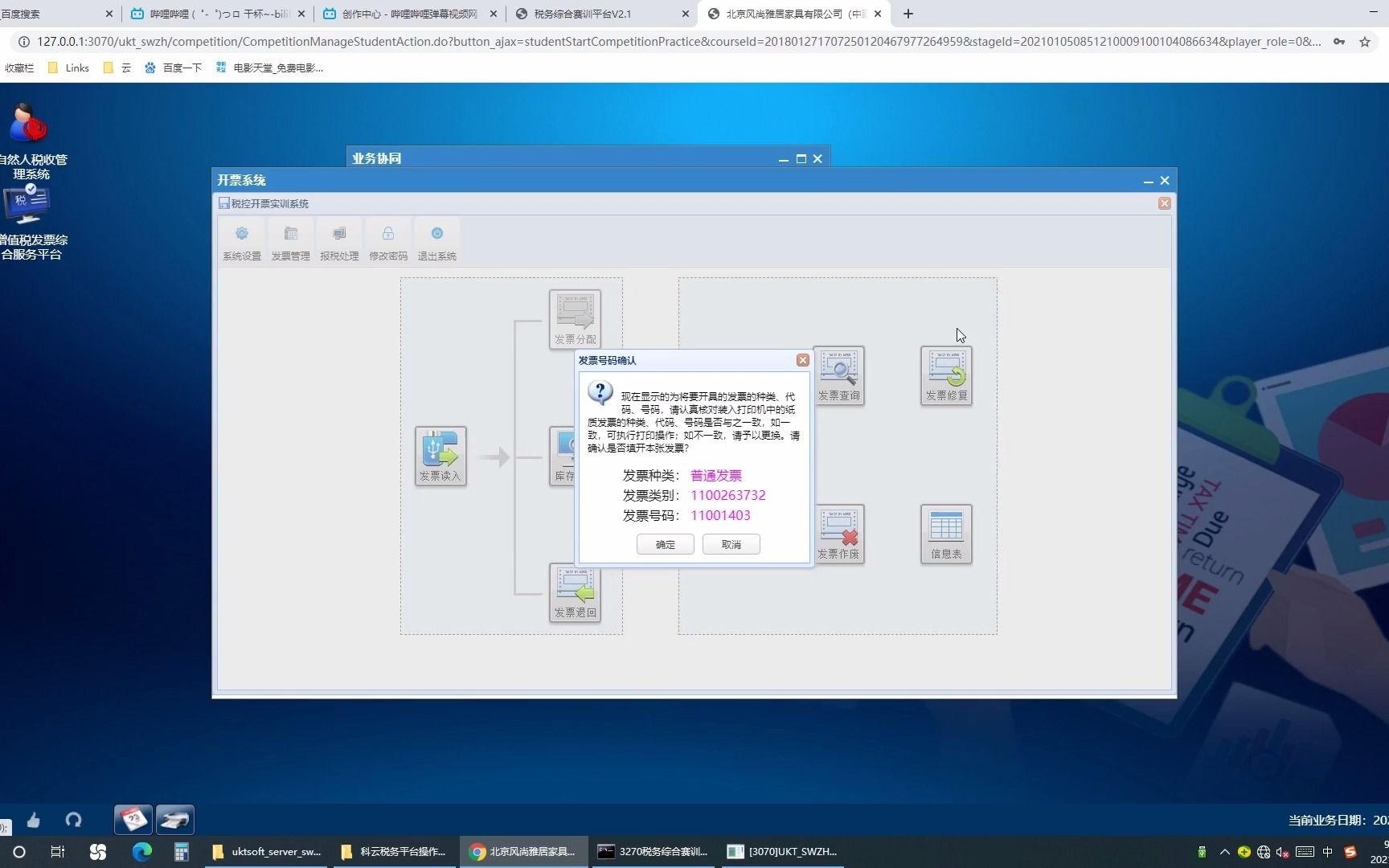Minimize the 开票系统 window
The height and width of the screenshot is (868, 1389).
click(1149, 181)
